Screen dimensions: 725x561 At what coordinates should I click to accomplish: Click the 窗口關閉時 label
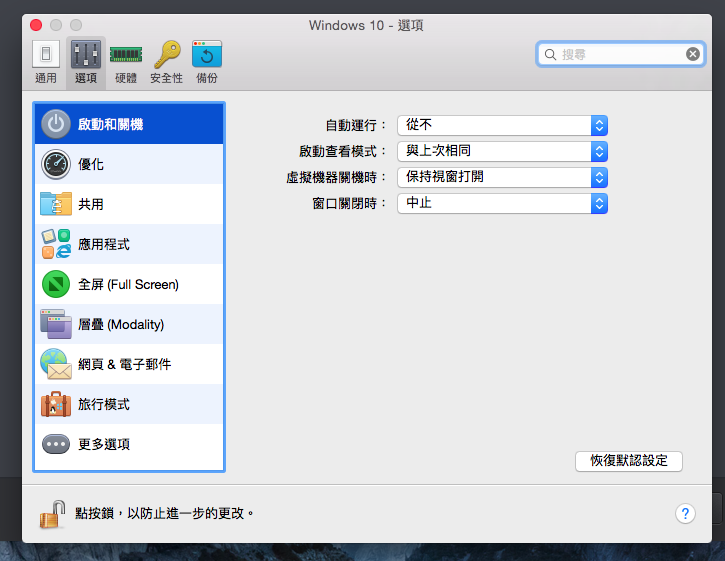[x=350, y=203]
